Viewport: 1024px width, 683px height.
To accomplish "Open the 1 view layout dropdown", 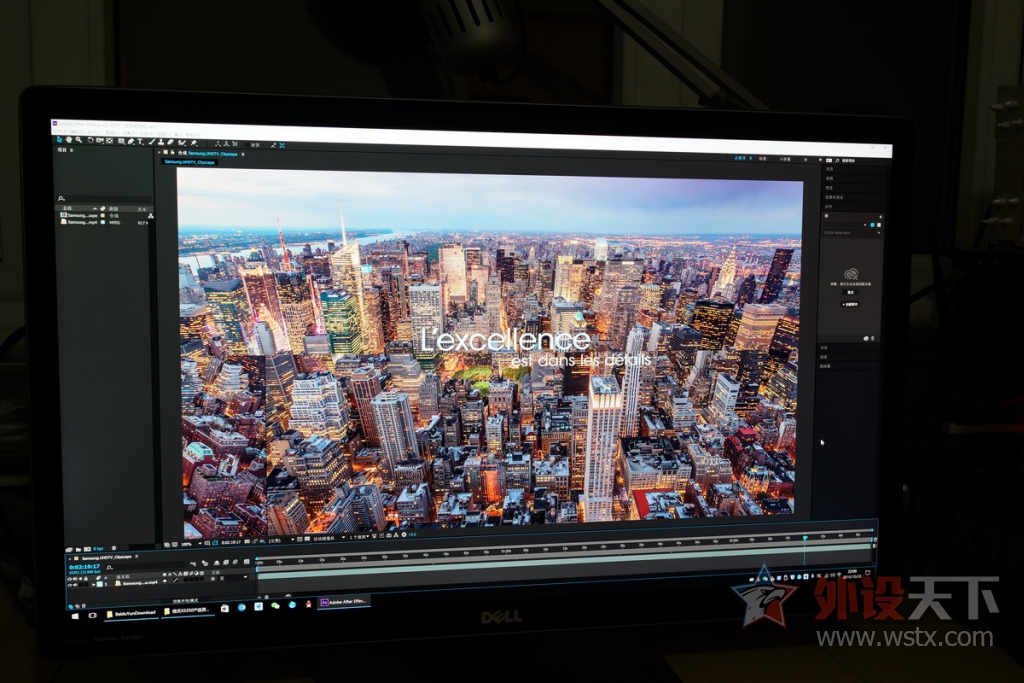I will tap(361, 537).
